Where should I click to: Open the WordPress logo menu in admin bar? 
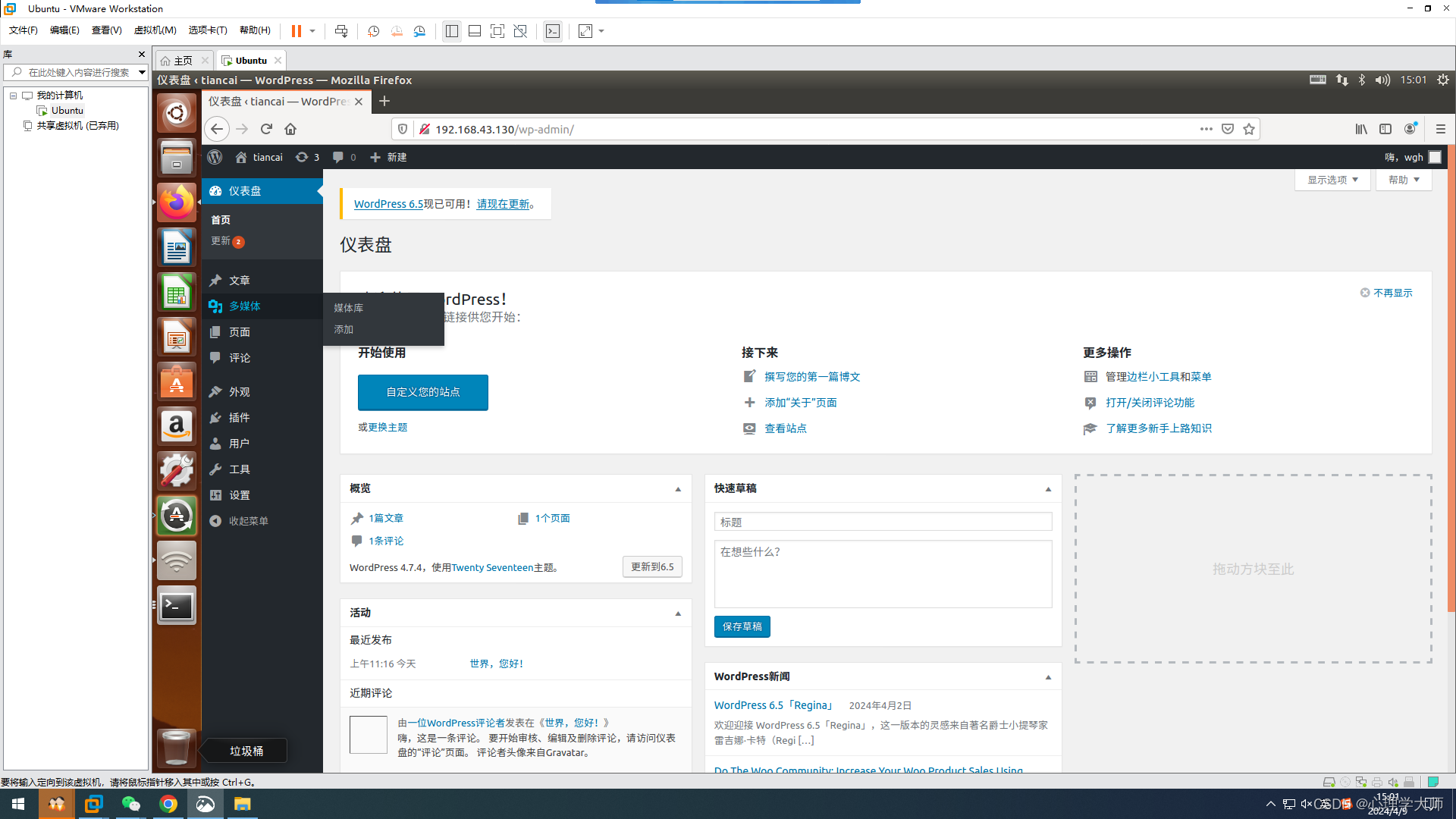click(215, 157)
